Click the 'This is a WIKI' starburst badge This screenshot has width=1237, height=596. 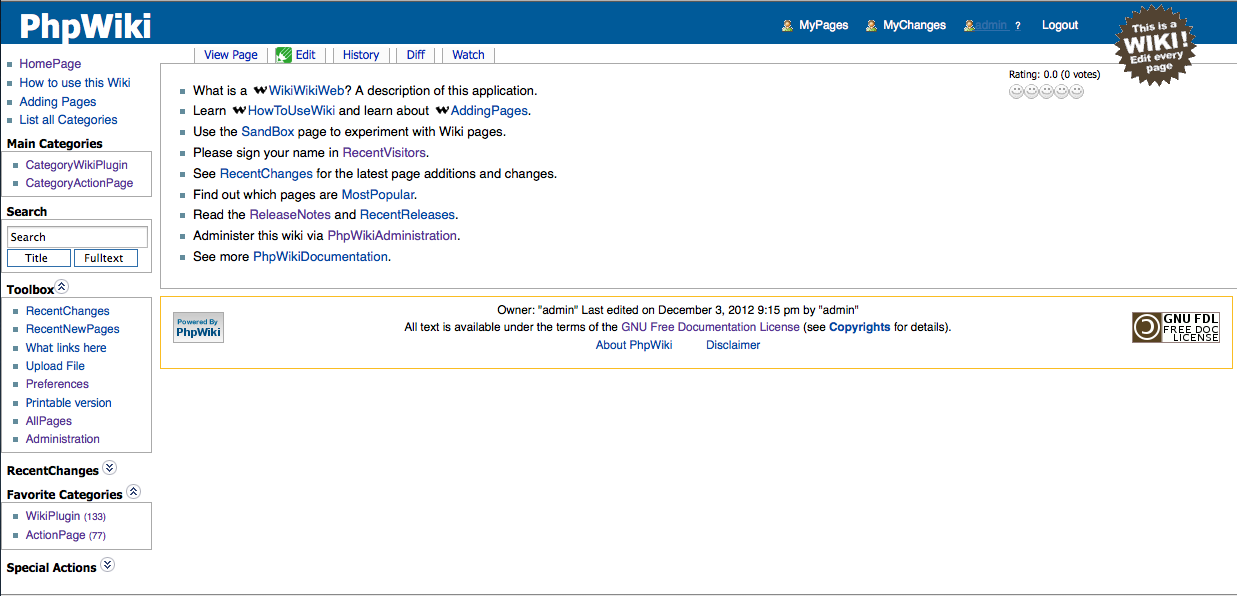pyautogui.click(x=1155, y=44)
